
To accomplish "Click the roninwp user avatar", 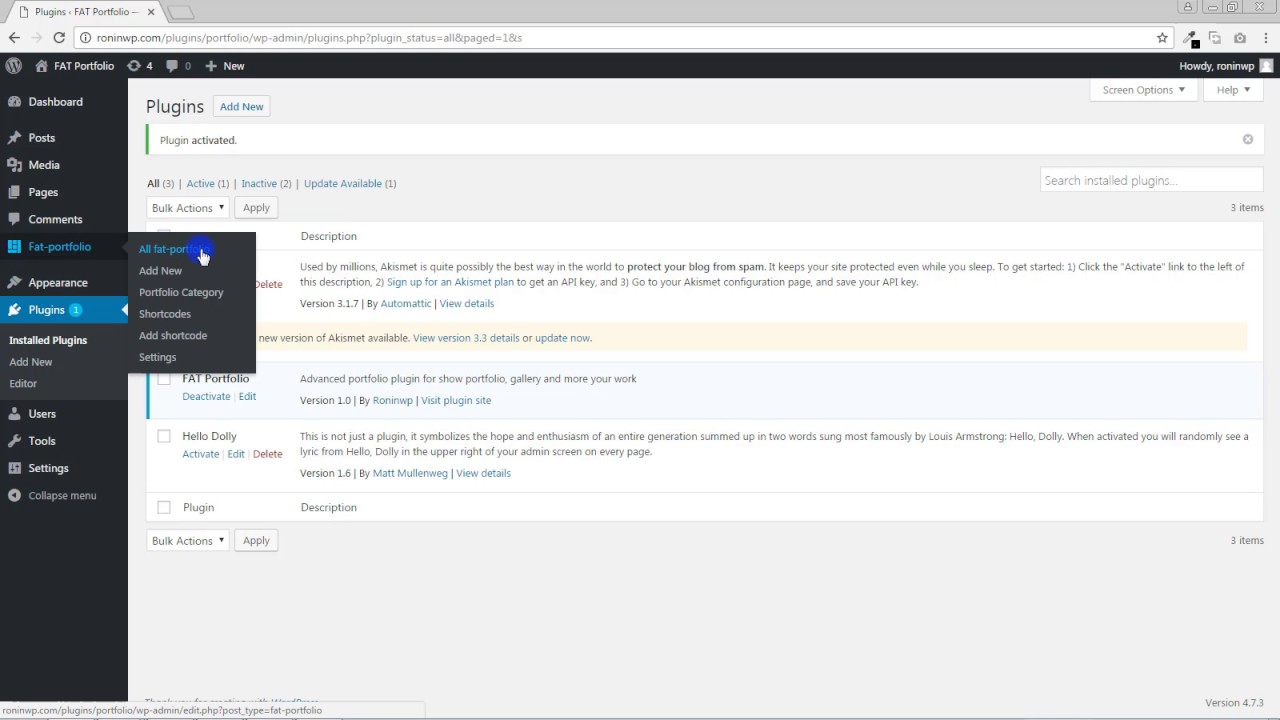I will pos(1266,66).
